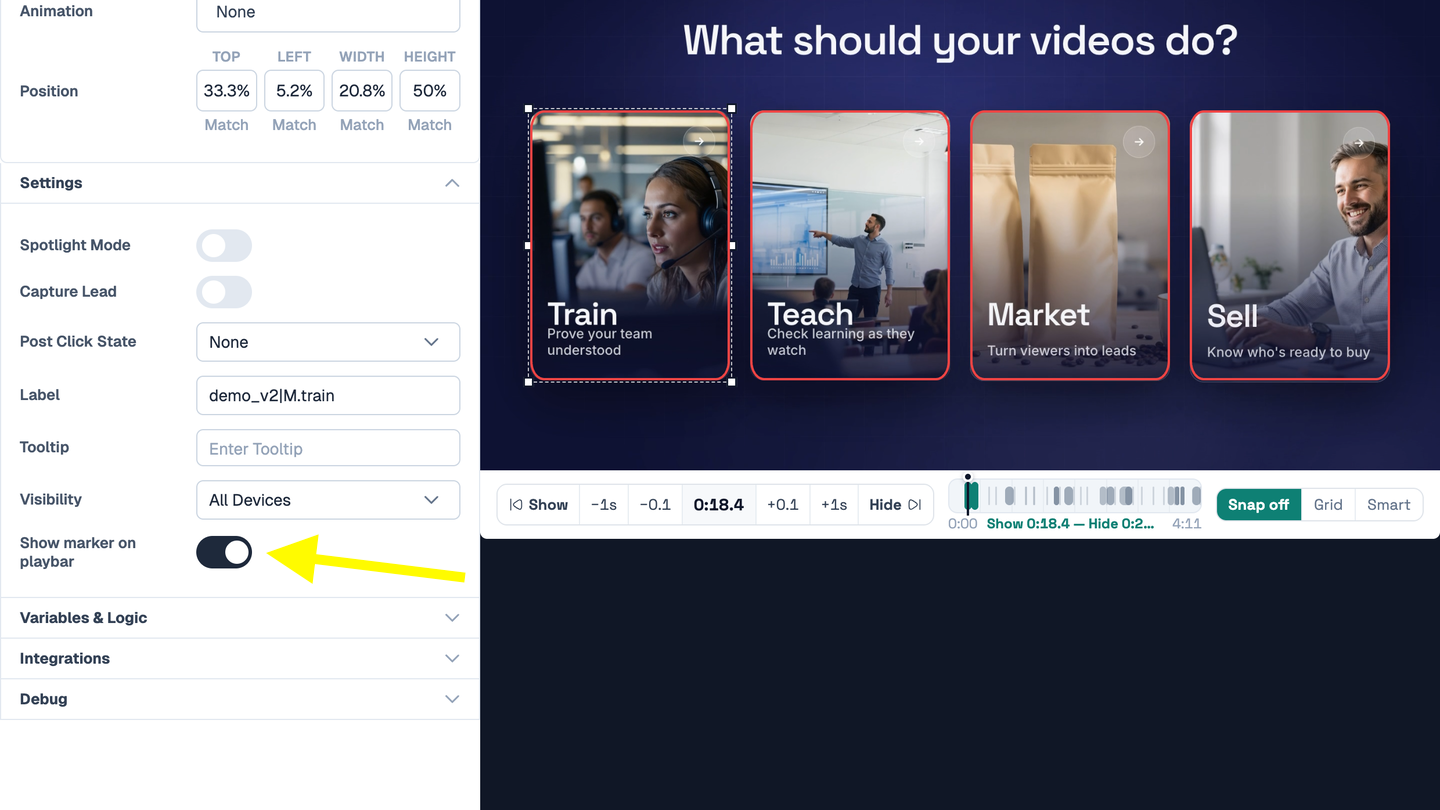Click Match under the HEIGHT field

pos(430,125)
